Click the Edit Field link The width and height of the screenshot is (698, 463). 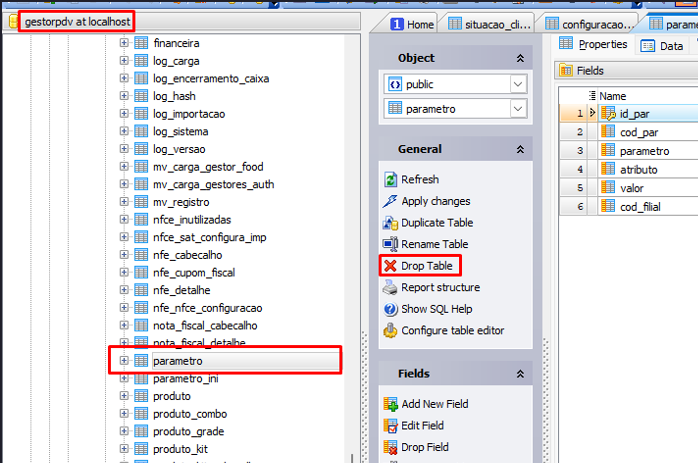[x=422, y=426]
